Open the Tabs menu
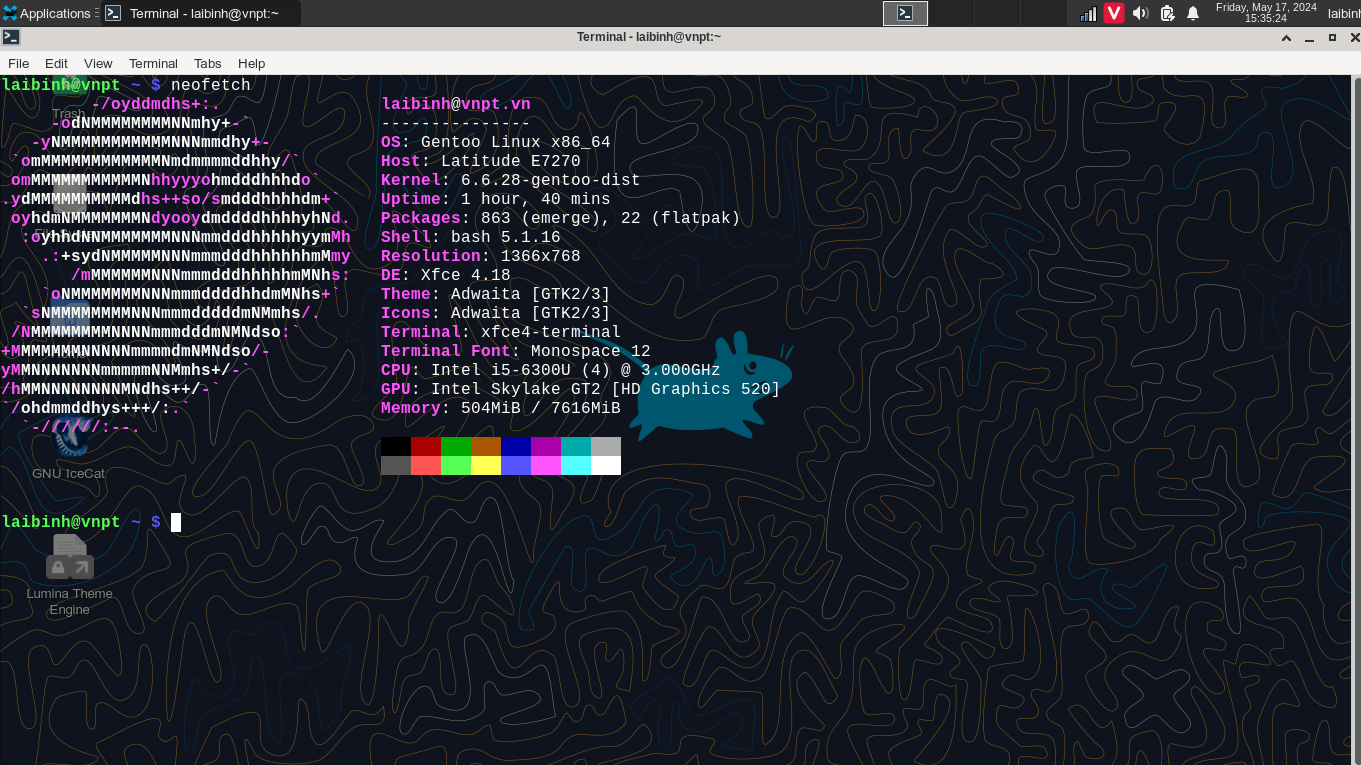Image resolution: width=1361 pixels, height=765 pixels. pos(208,63)
